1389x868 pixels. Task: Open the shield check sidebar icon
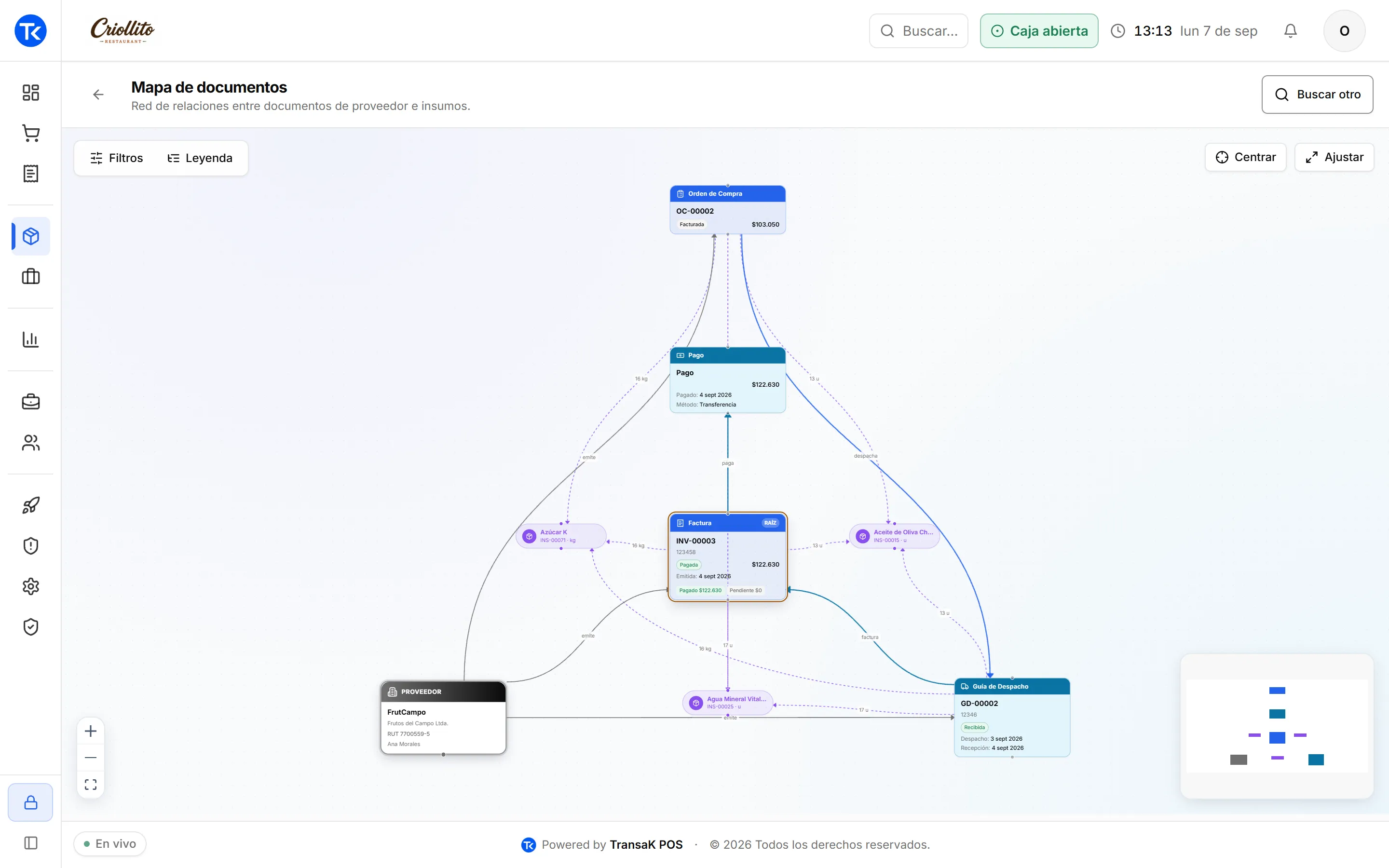30,627
